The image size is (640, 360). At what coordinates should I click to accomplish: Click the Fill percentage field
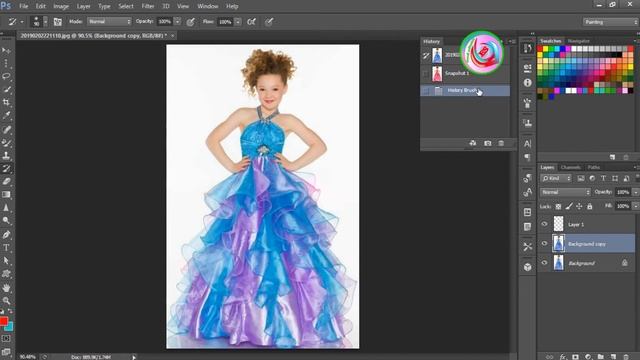coord(623,207)
